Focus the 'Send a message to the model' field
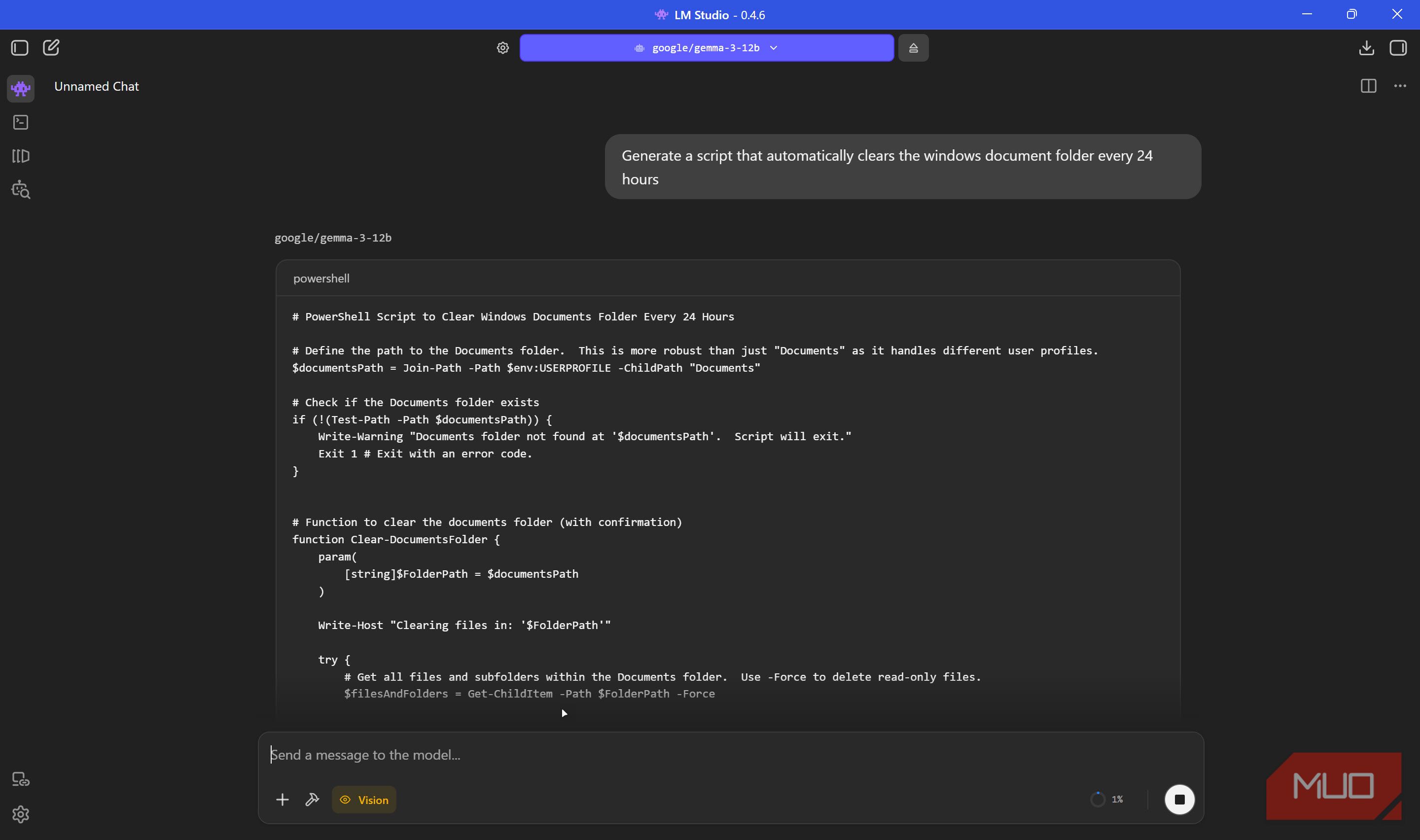1420x840 pixels. [x=730, y=755]
